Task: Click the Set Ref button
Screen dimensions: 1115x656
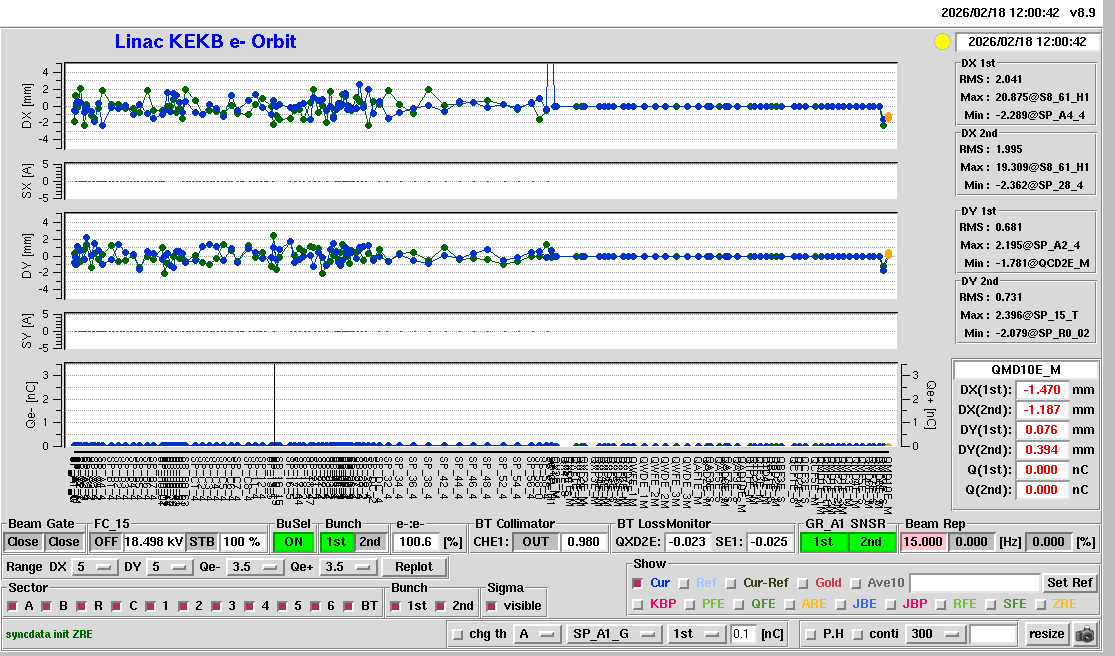Action: coord(1069,583)
